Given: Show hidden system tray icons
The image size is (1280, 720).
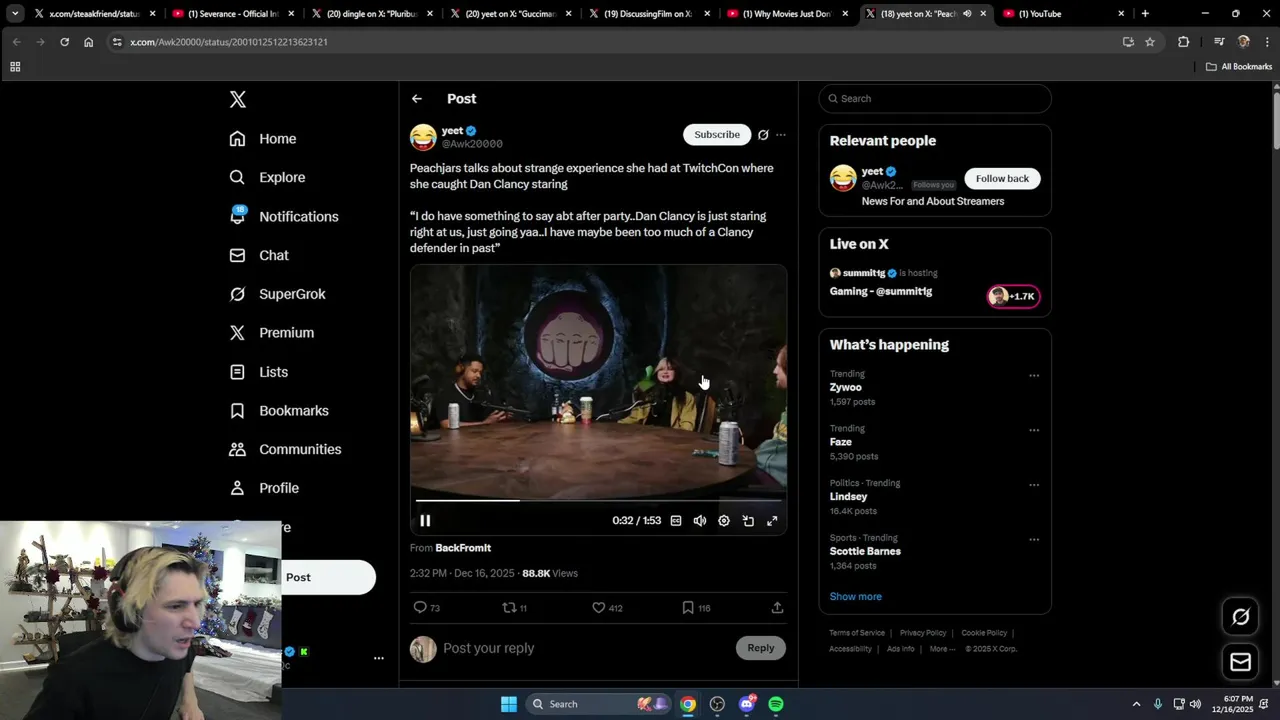Looking at the screenshot, I should (x=1136, y=704).
